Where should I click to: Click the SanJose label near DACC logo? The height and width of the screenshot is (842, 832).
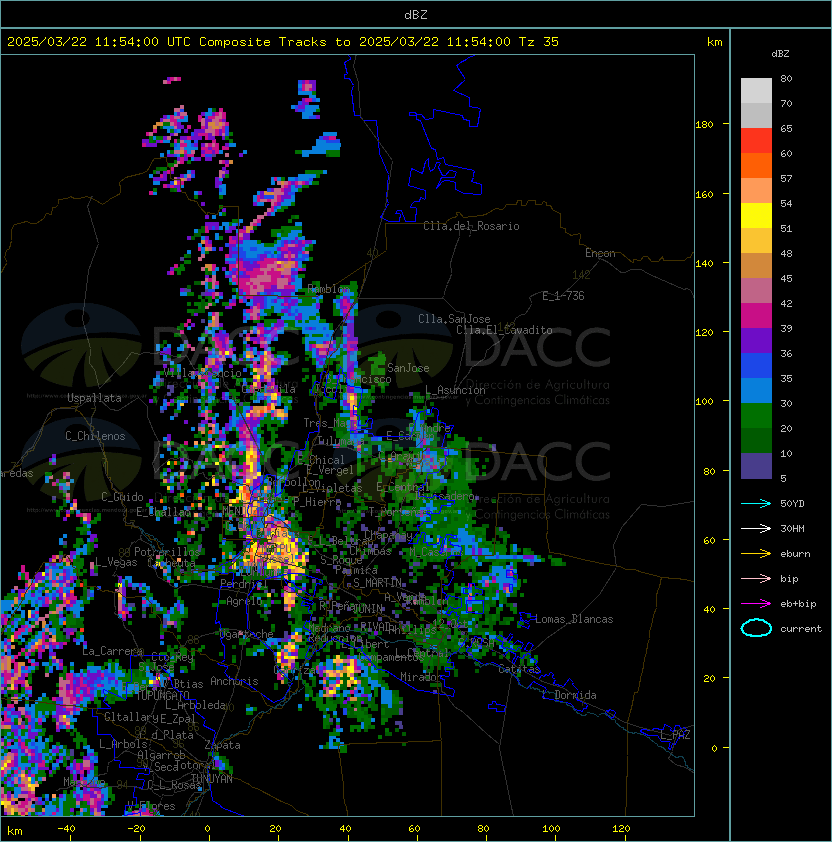(x=408, y=368)
